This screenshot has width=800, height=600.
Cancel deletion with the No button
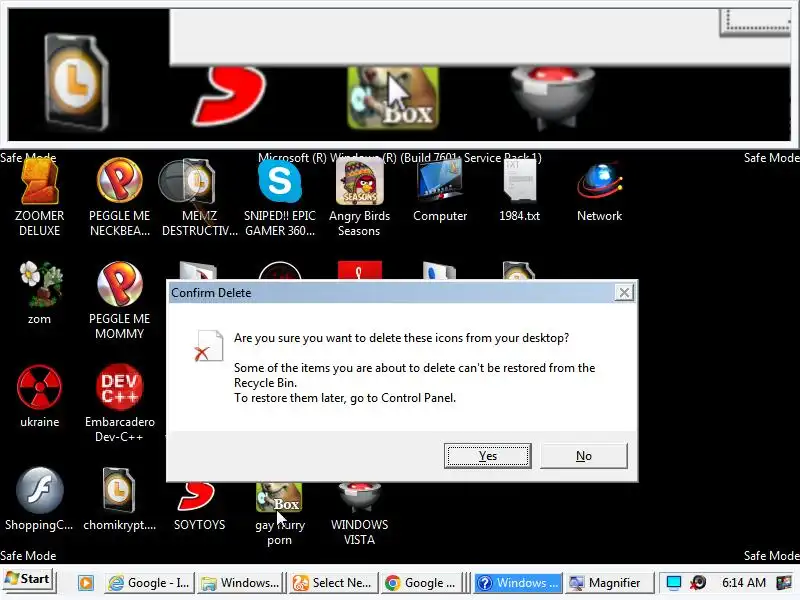pyautogui.click(x=584, y=456)
